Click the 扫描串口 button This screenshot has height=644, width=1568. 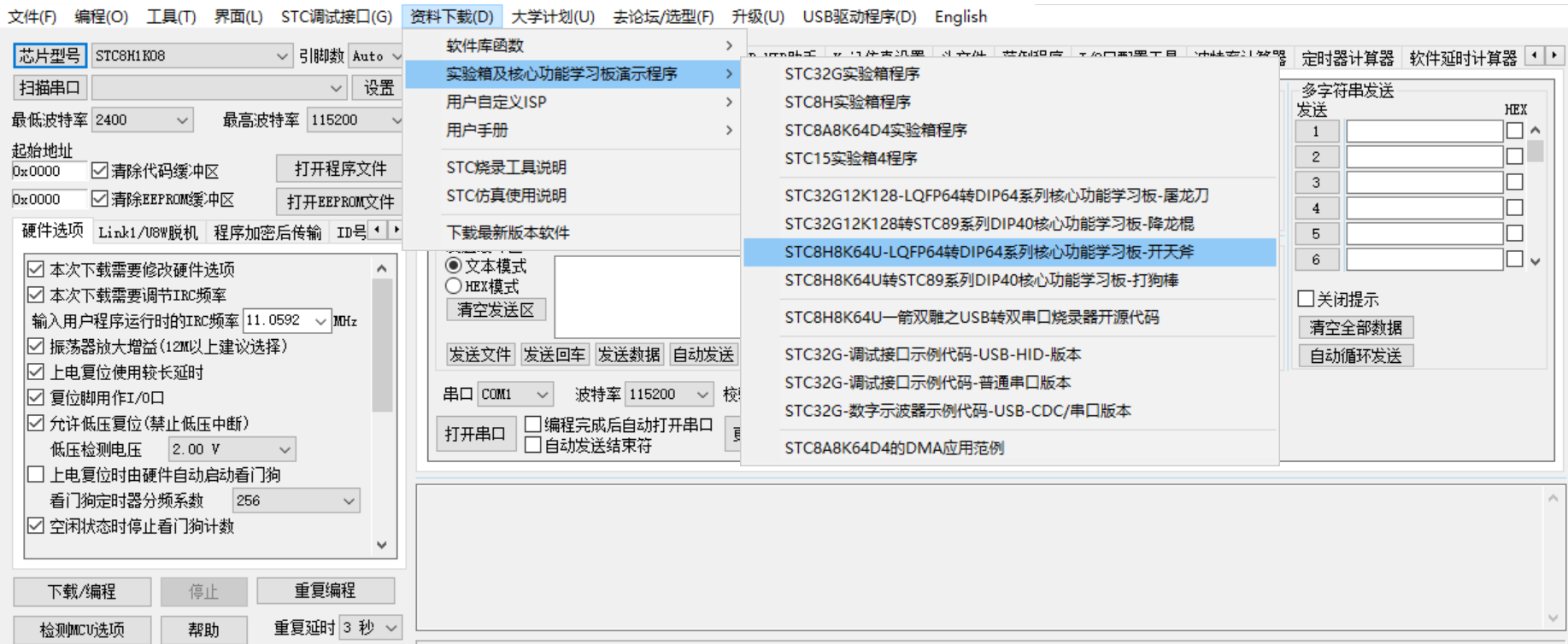point(50,88)
